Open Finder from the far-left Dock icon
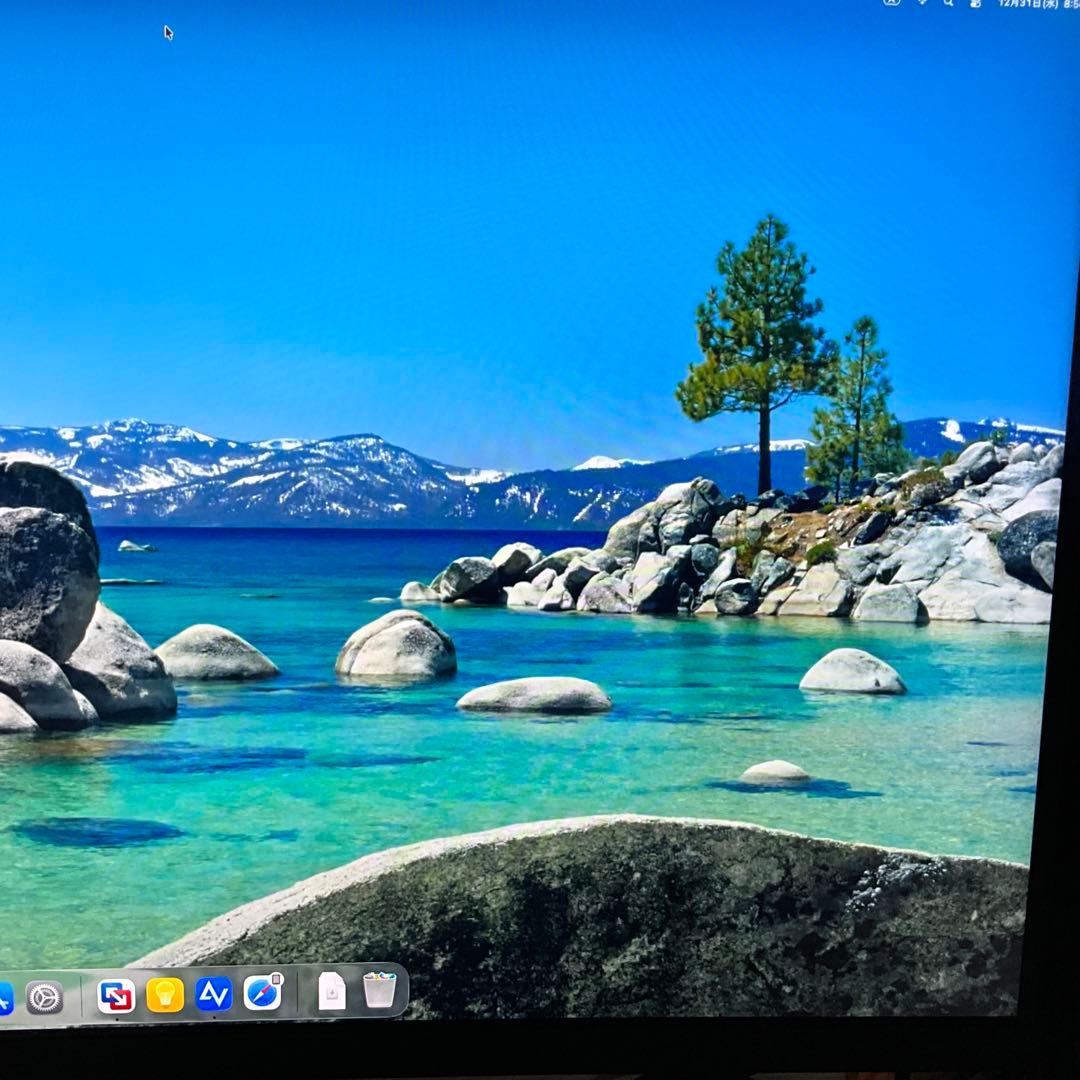 click(5, 995)
